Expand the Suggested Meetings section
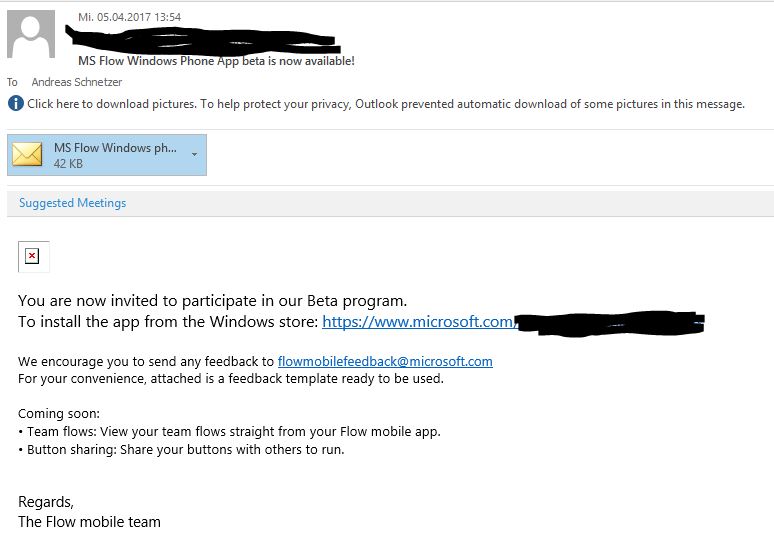This screenshot has height=557, width=774. 72,203
